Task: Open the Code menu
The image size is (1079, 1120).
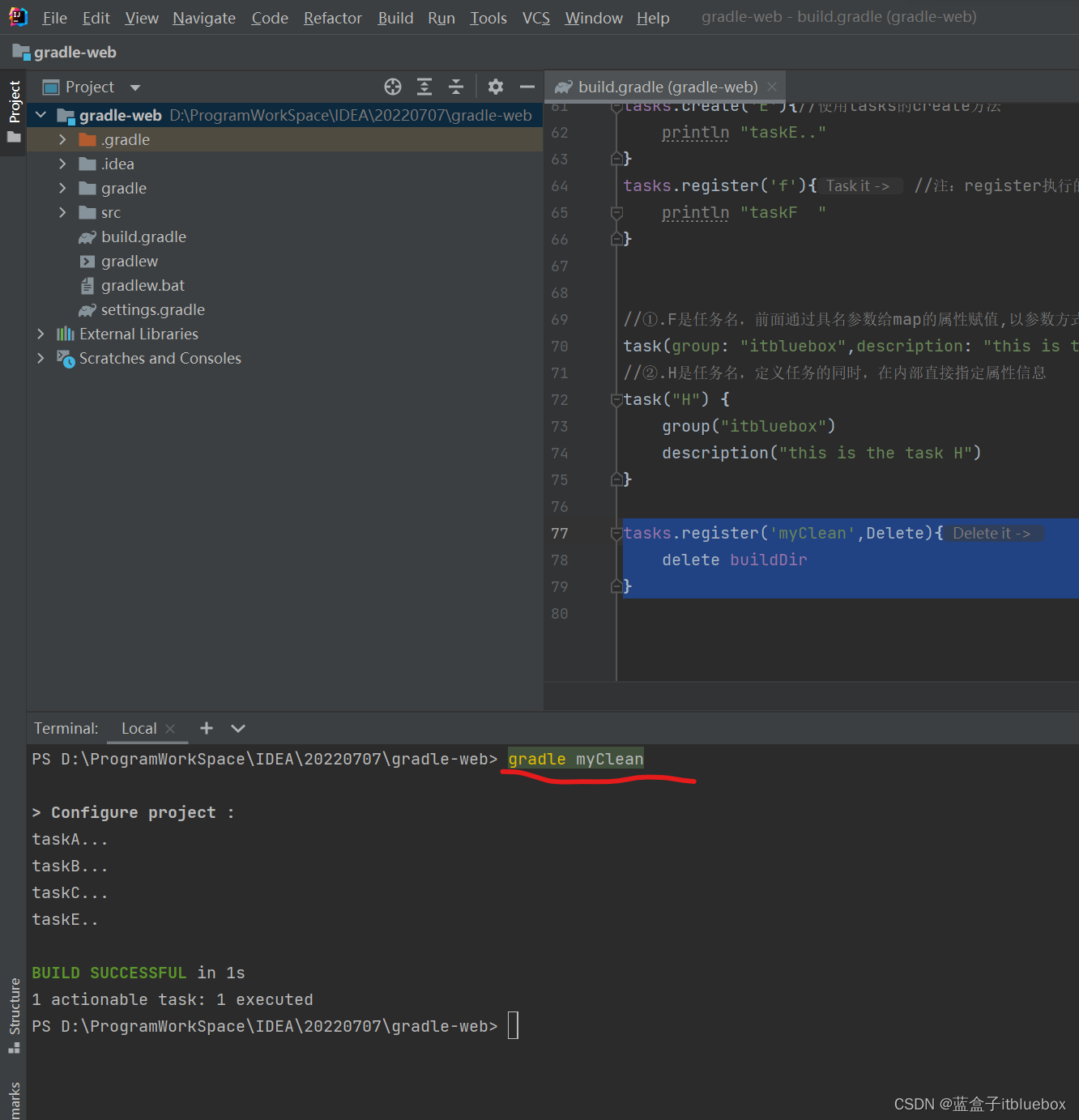Action: [x=270, y=18]
